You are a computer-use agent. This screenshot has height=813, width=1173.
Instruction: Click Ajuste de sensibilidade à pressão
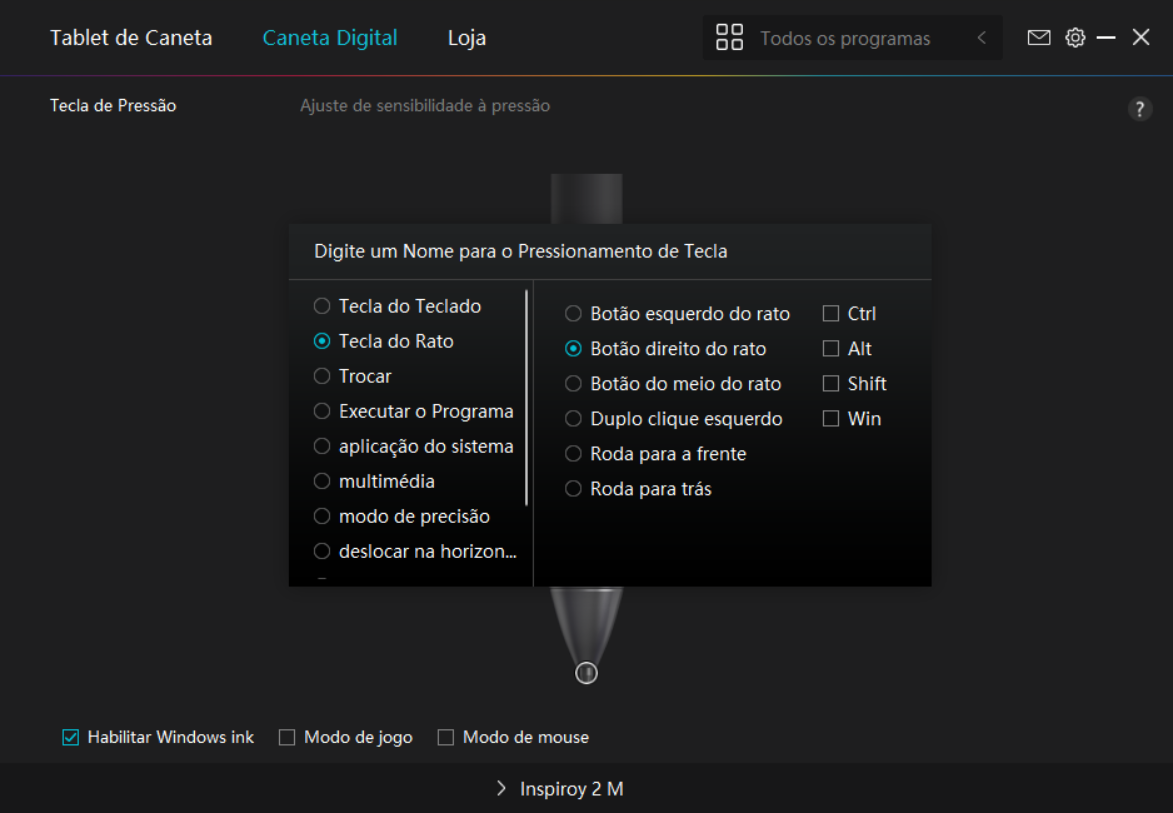pyautogui.click(x=425, y=106)
